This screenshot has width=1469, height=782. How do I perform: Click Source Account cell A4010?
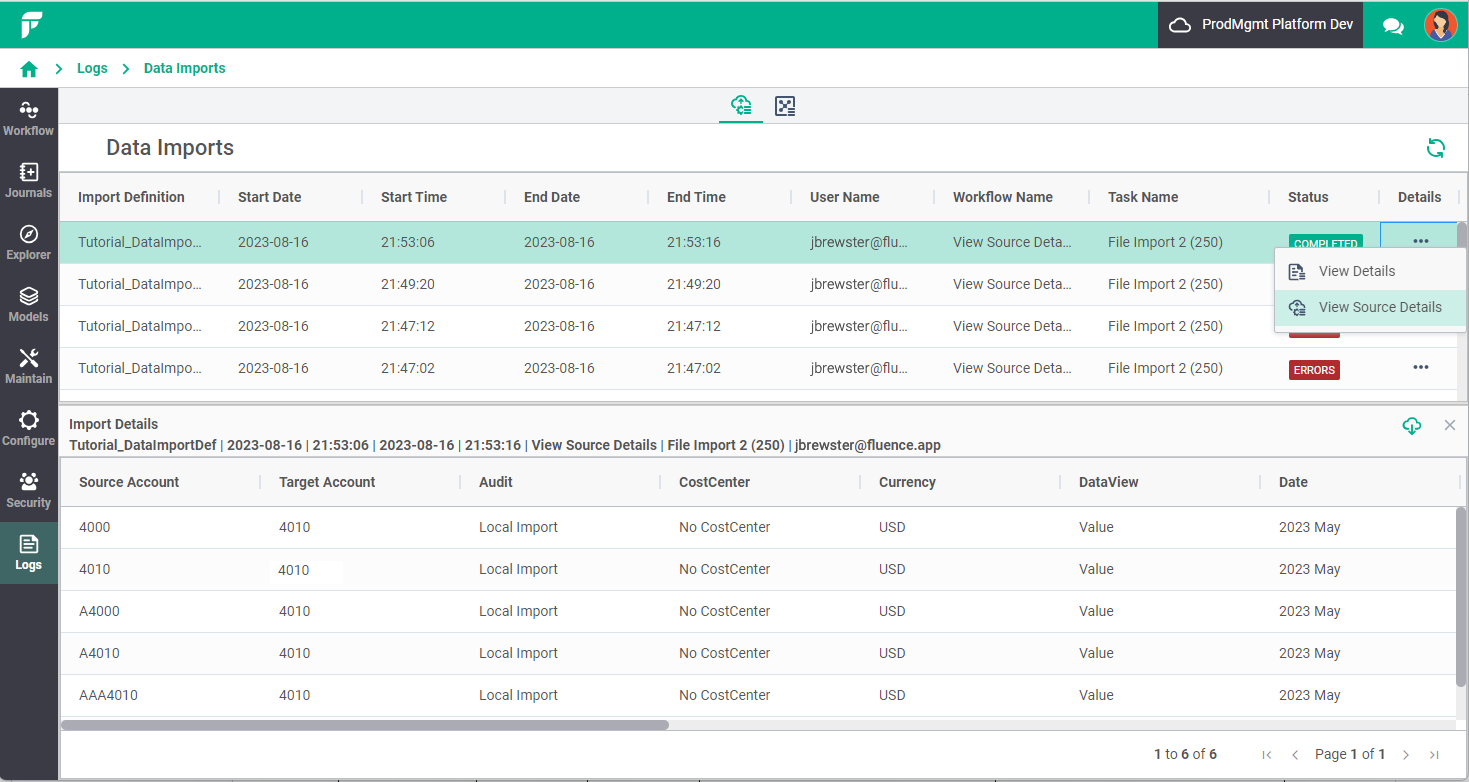[x=99, y=653]
